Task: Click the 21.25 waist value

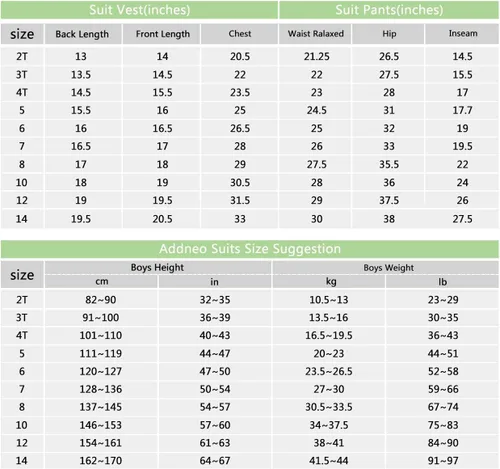Action: click(x=316, y=56)
